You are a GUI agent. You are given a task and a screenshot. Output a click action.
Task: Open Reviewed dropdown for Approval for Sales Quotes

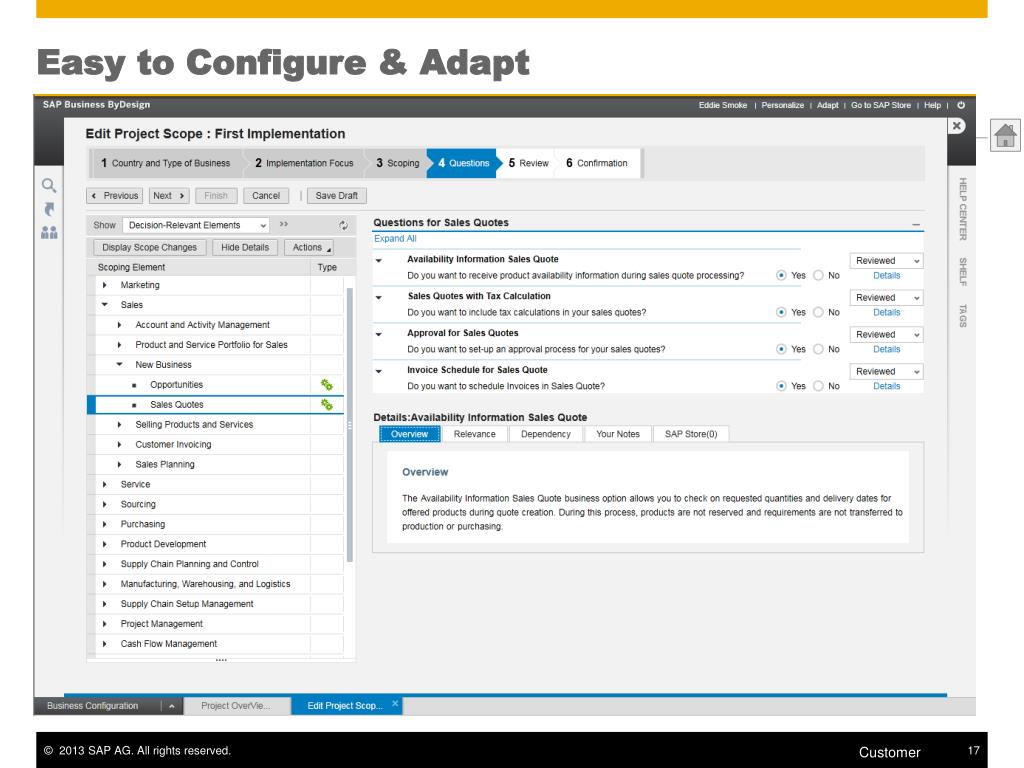coord(886,334)
